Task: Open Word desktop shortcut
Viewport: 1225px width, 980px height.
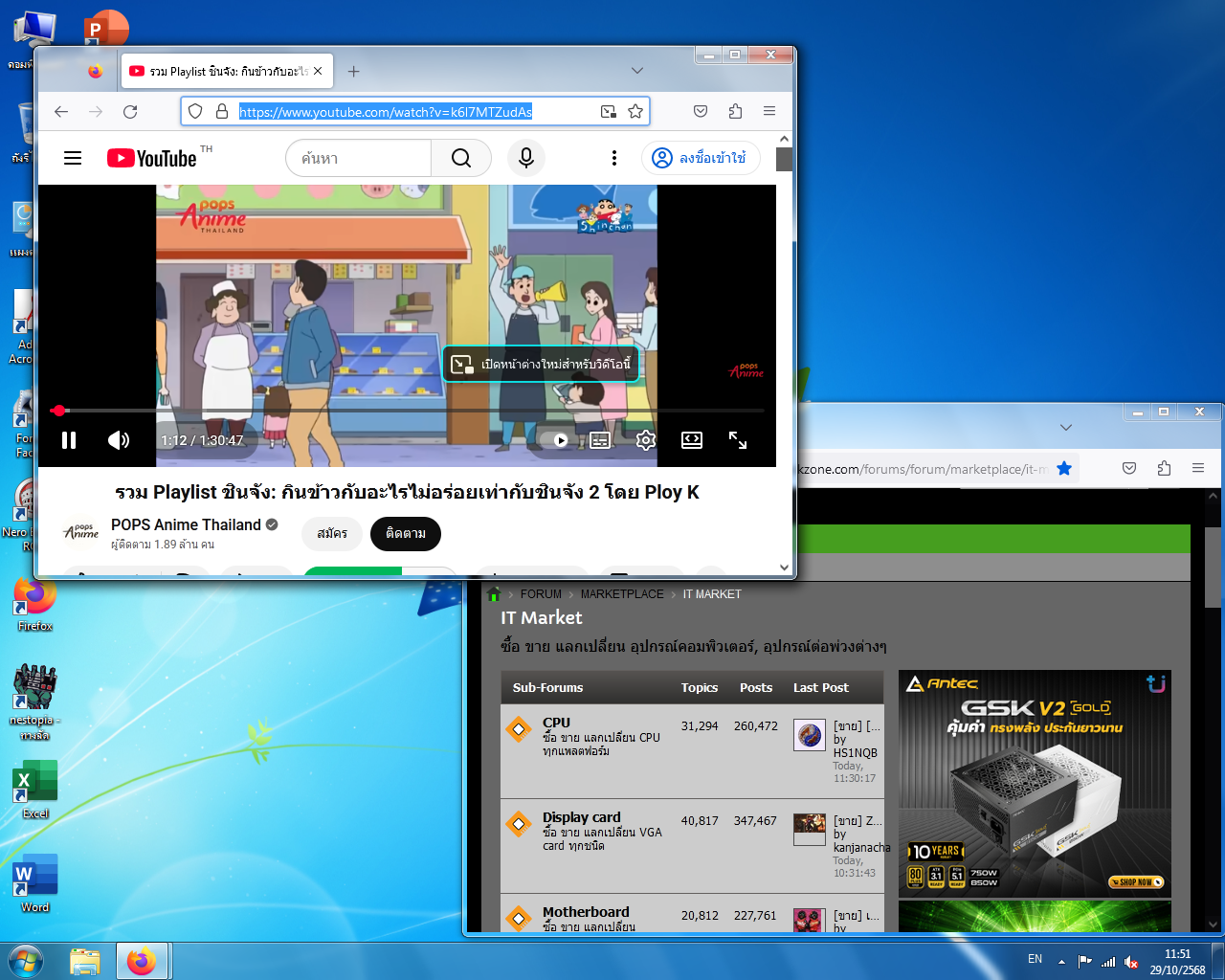Action: (35, 883)
